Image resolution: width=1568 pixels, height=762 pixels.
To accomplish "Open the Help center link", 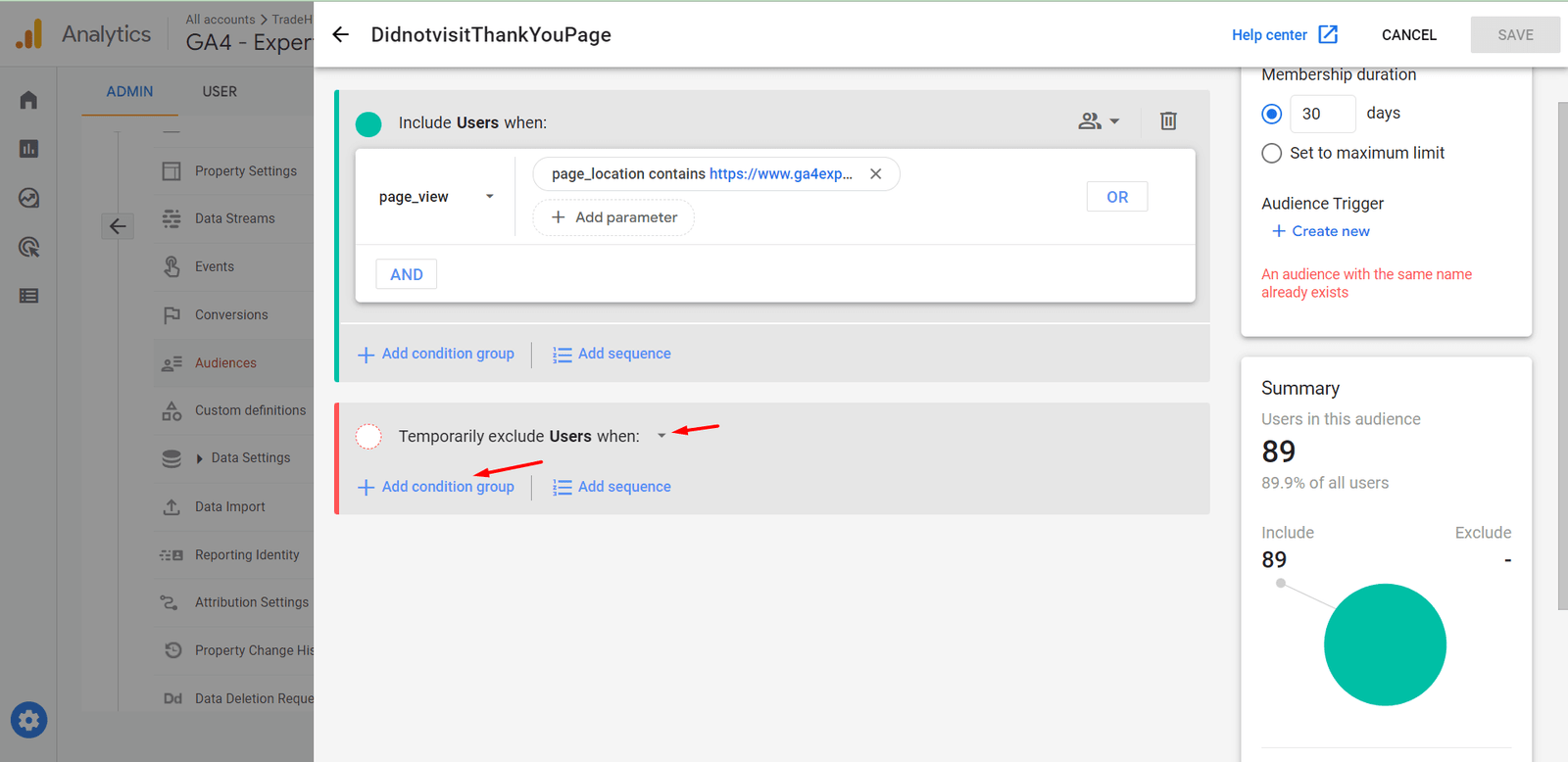I will coord(1269,34).
